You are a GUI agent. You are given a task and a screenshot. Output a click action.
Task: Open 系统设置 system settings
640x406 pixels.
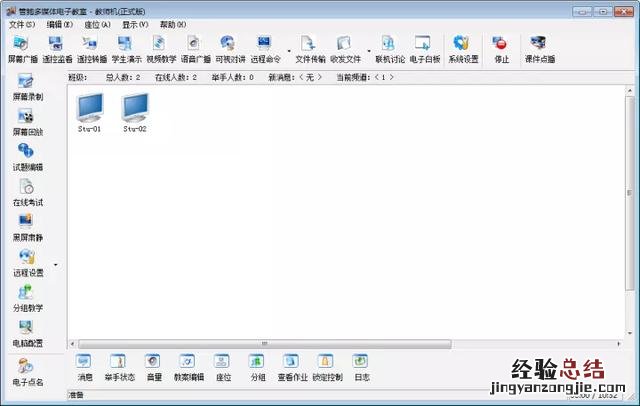463,49
